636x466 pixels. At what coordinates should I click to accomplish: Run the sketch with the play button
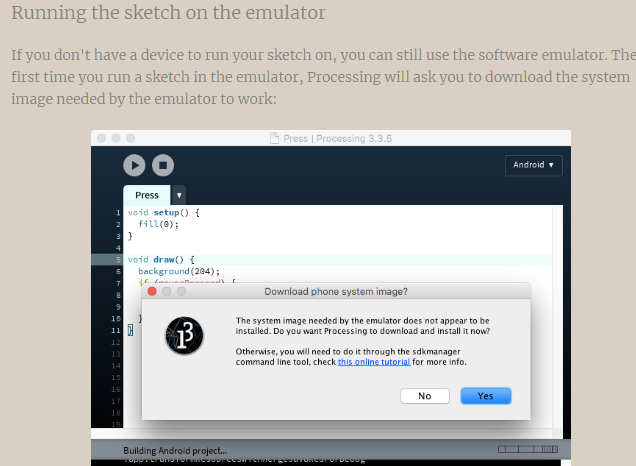134,165
